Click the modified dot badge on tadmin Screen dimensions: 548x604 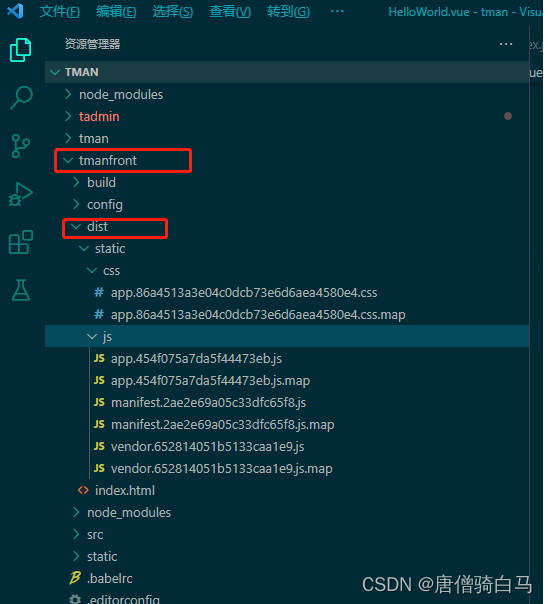508,116
